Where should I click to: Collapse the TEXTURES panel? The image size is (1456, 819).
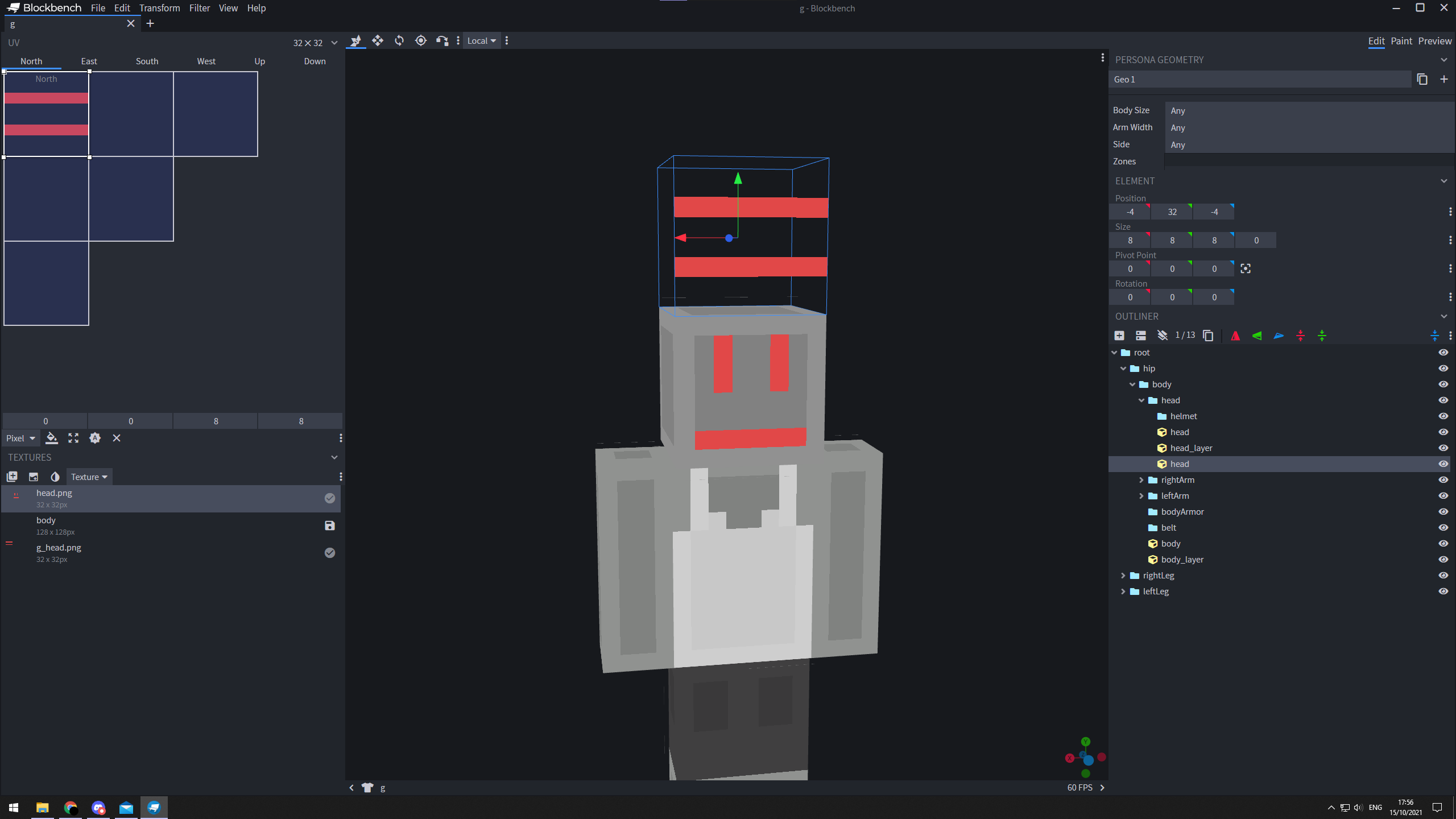[334, 457]
